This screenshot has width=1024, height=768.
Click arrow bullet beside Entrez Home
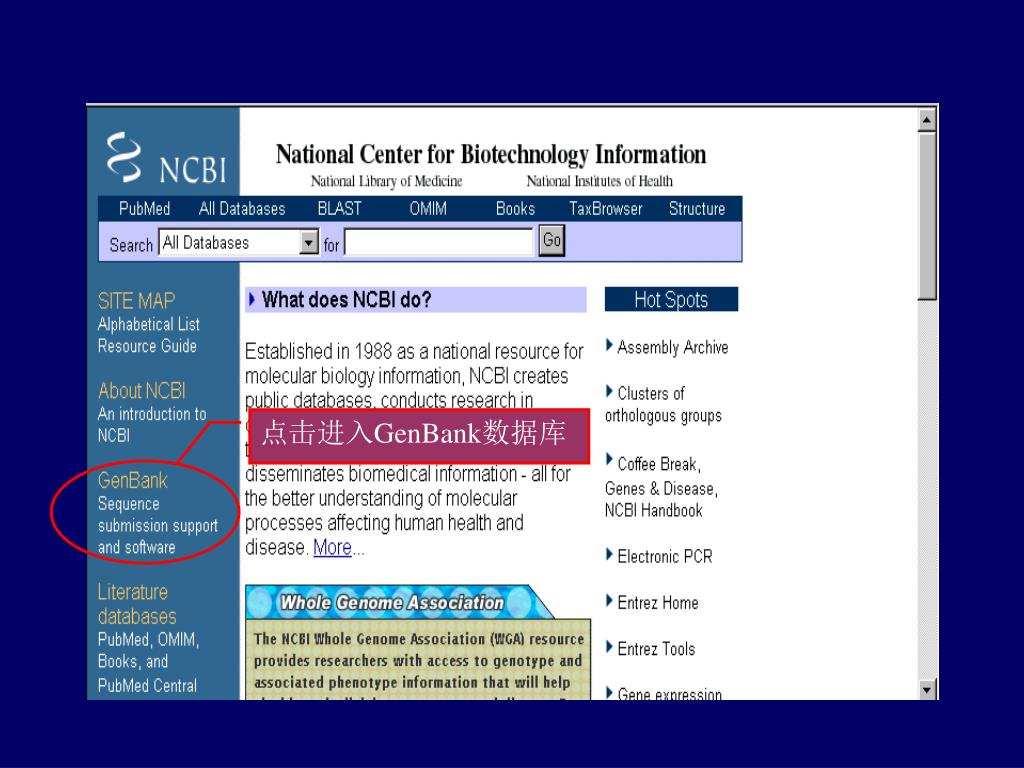pyautogui.click(x=609, y=601)
